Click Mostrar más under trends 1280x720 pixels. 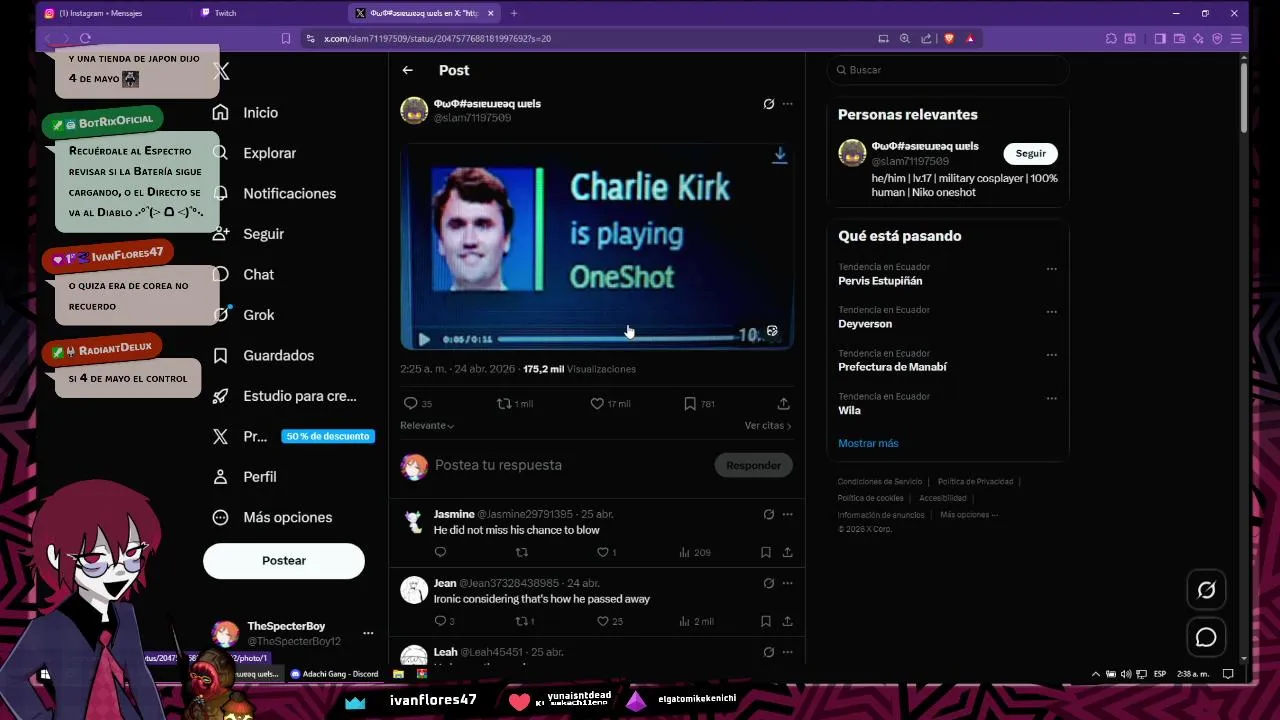pos(868,443)
